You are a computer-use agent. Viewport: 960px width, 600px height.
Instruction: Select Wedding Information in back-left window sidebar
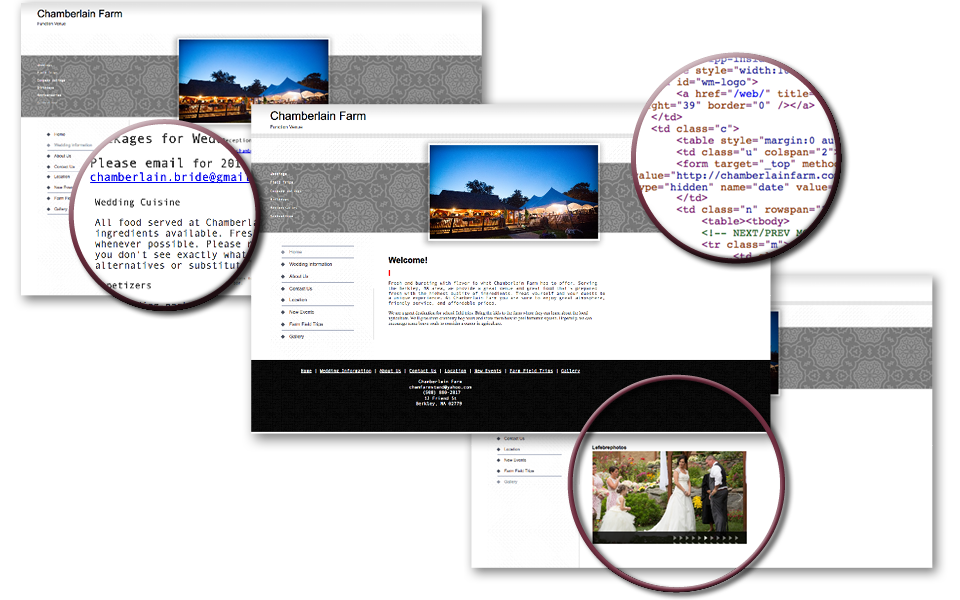point(73,145)
